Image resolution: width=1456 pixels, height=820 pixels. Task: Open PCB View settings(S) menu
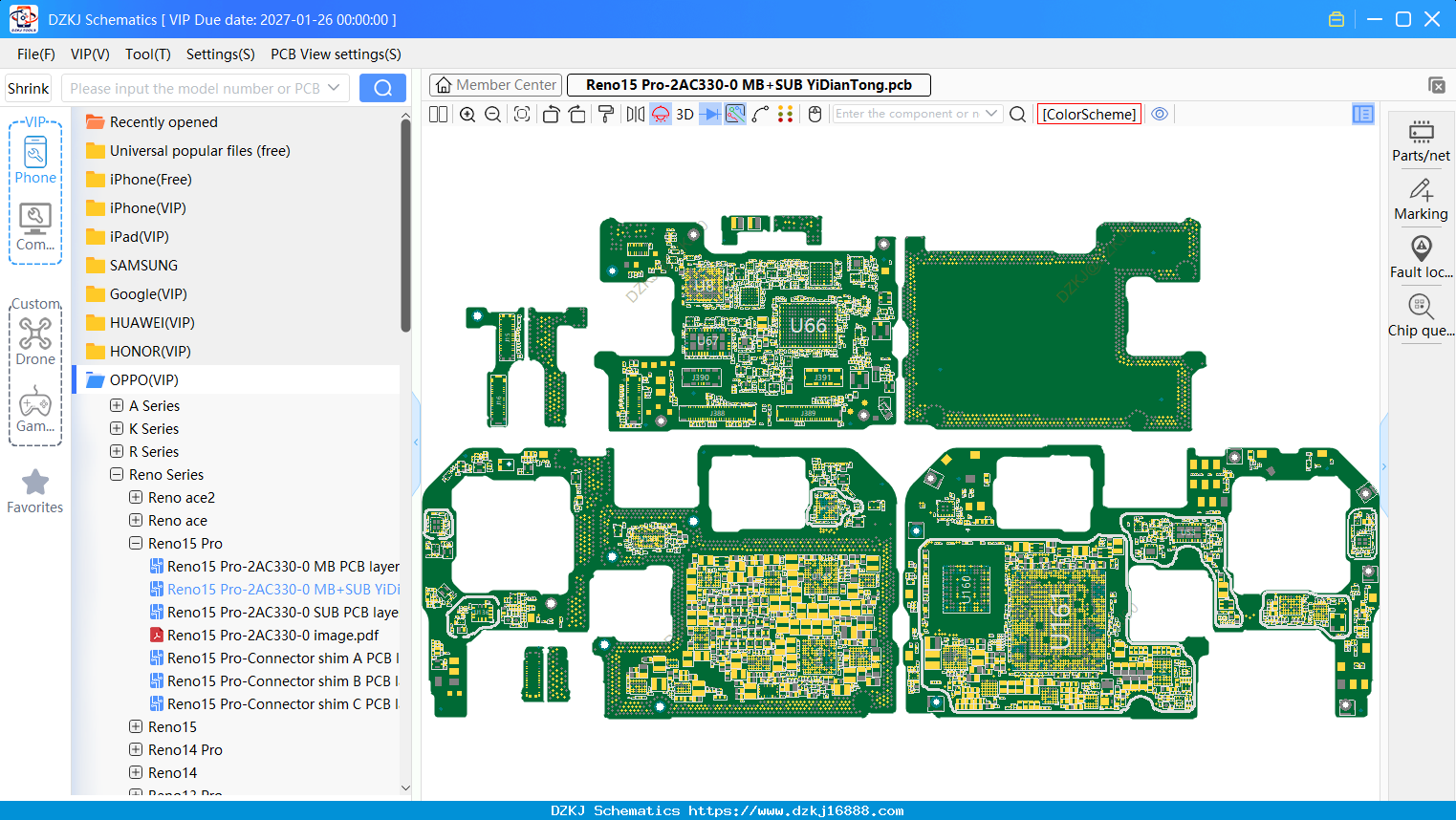pos(336,54)
